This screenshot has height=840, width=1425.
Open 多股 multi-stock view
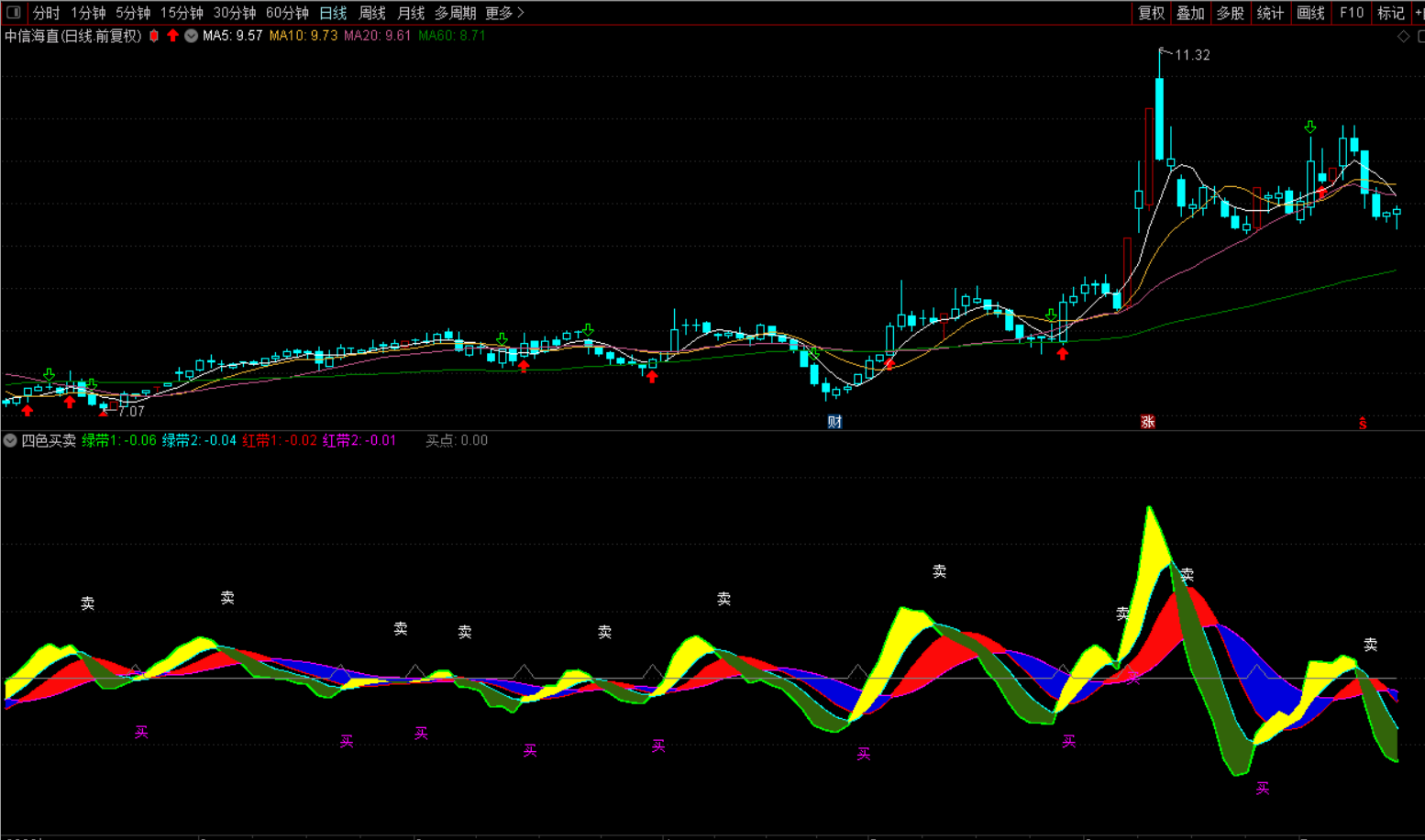1230,13
